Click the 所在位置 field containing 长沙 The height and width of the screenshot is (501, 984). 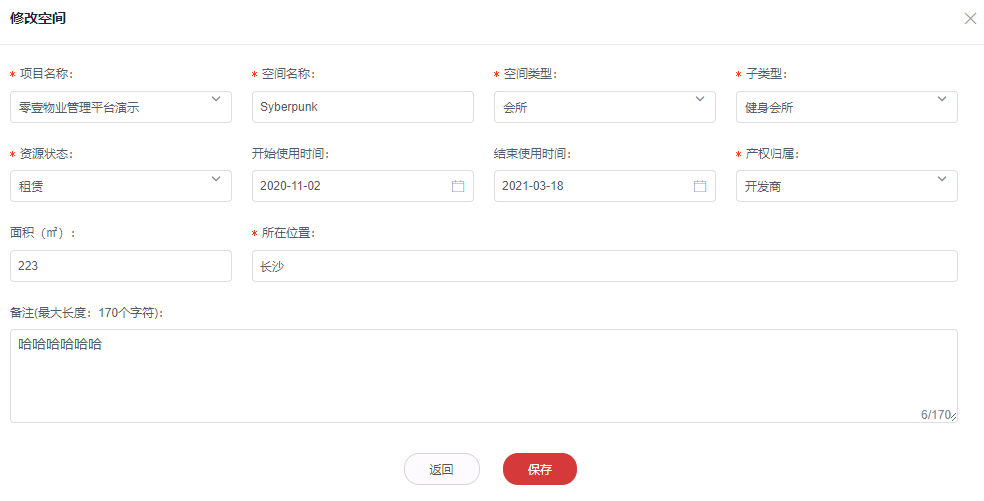[x=605, y=266]
